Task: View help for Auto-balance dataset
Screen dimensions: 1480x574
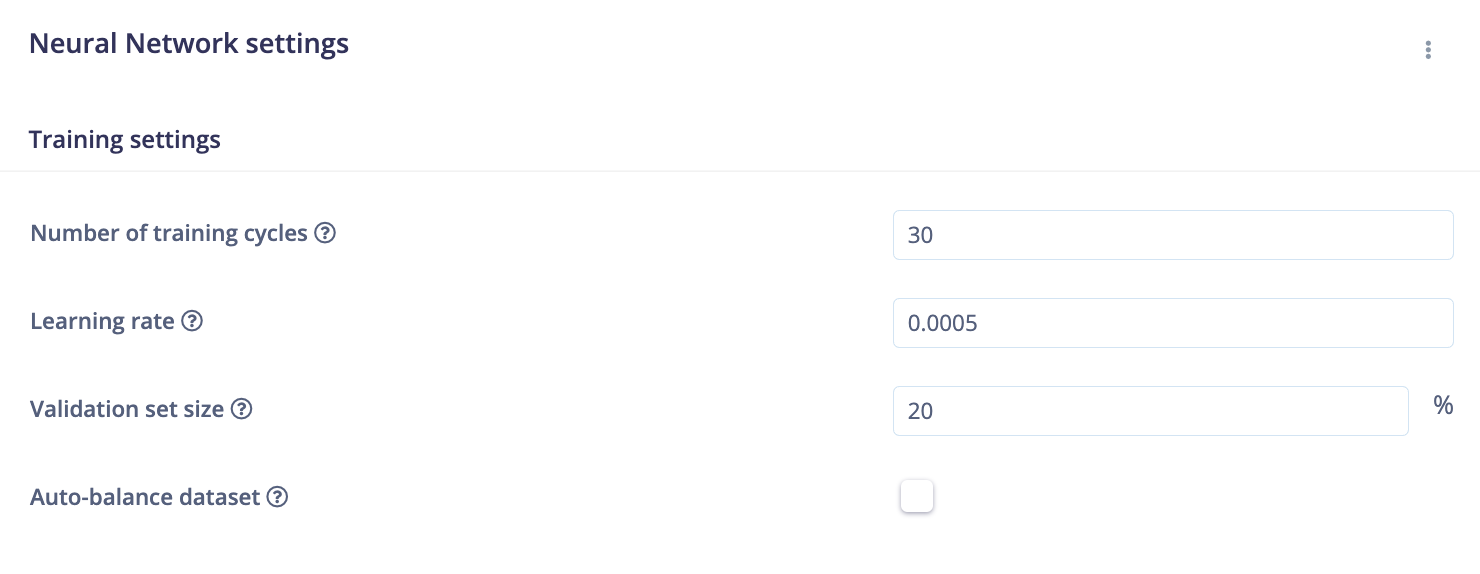Action: 277,497
